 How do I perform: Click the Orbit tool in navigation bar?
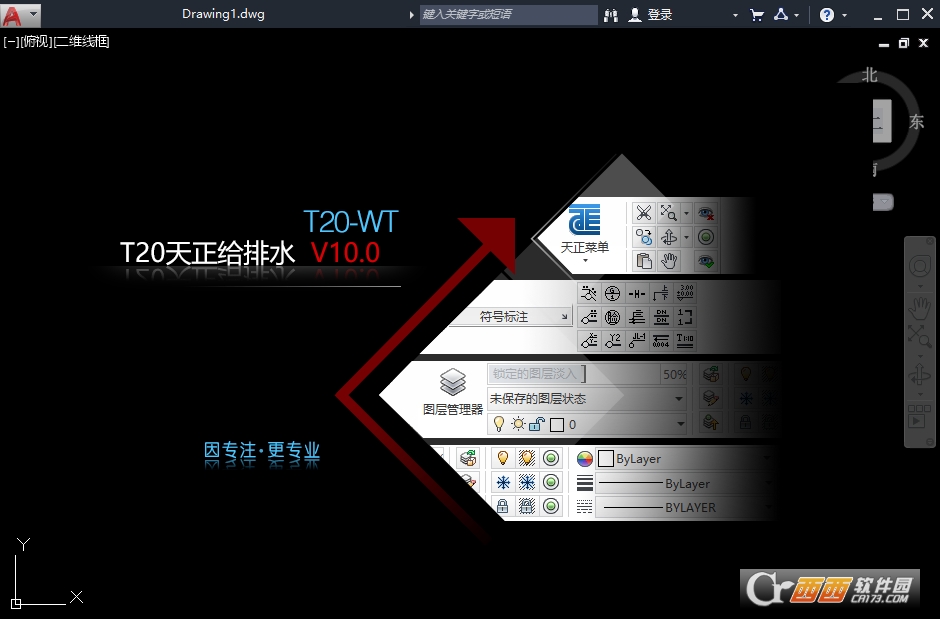(920, 376)
